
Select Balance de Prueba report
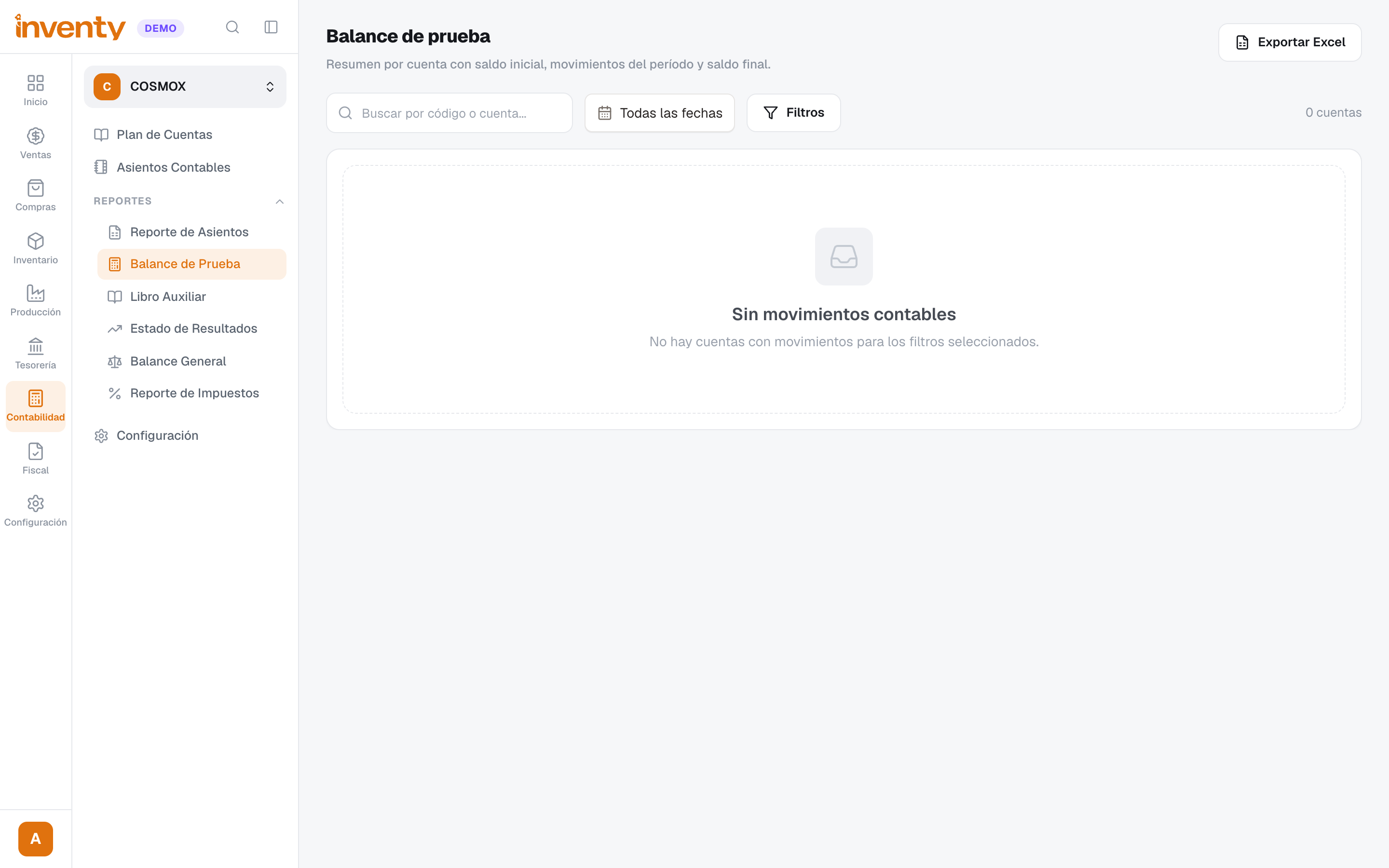[191, 264]
